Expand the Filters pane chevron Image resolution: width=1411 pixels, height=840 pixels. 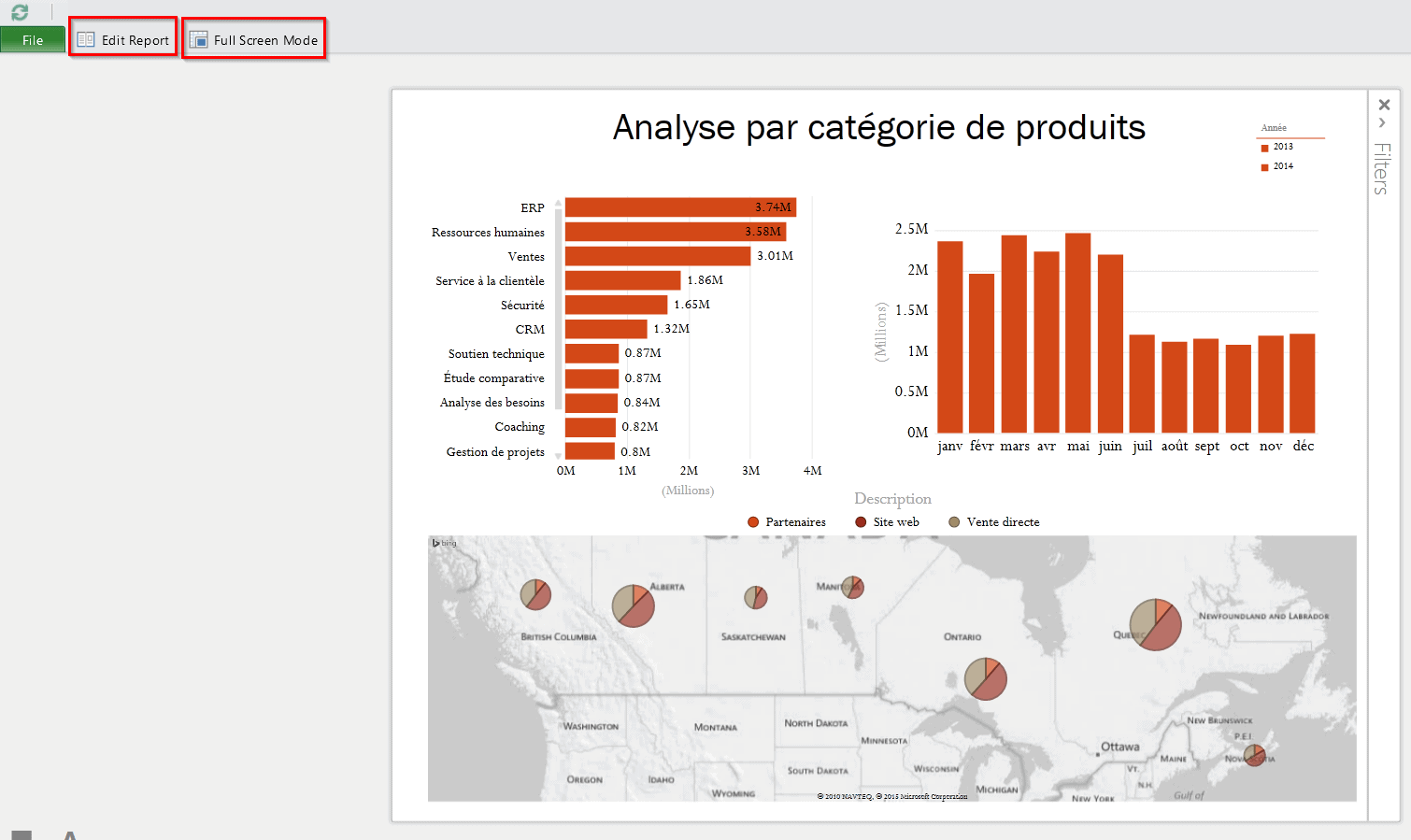pos(1382,123)
